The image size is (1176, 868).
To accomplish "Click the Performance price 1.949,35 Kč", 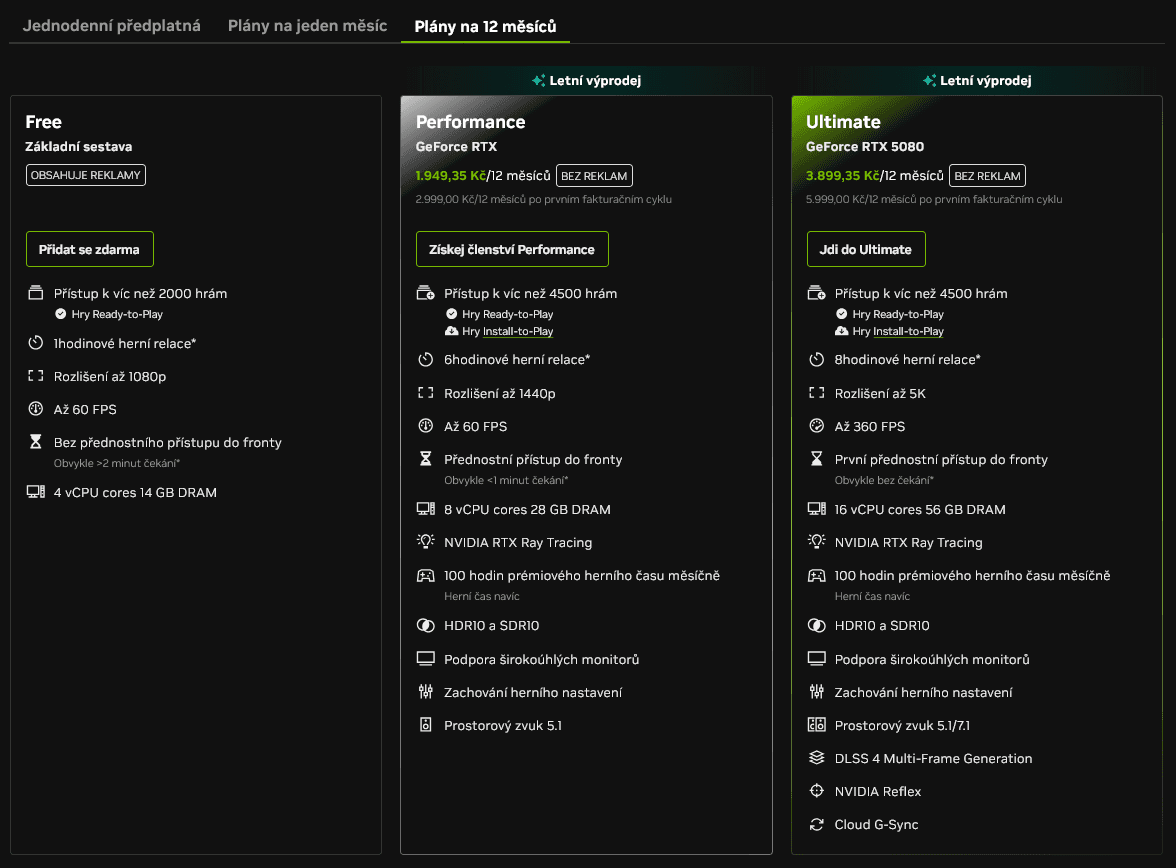I will tap(450, 176).
